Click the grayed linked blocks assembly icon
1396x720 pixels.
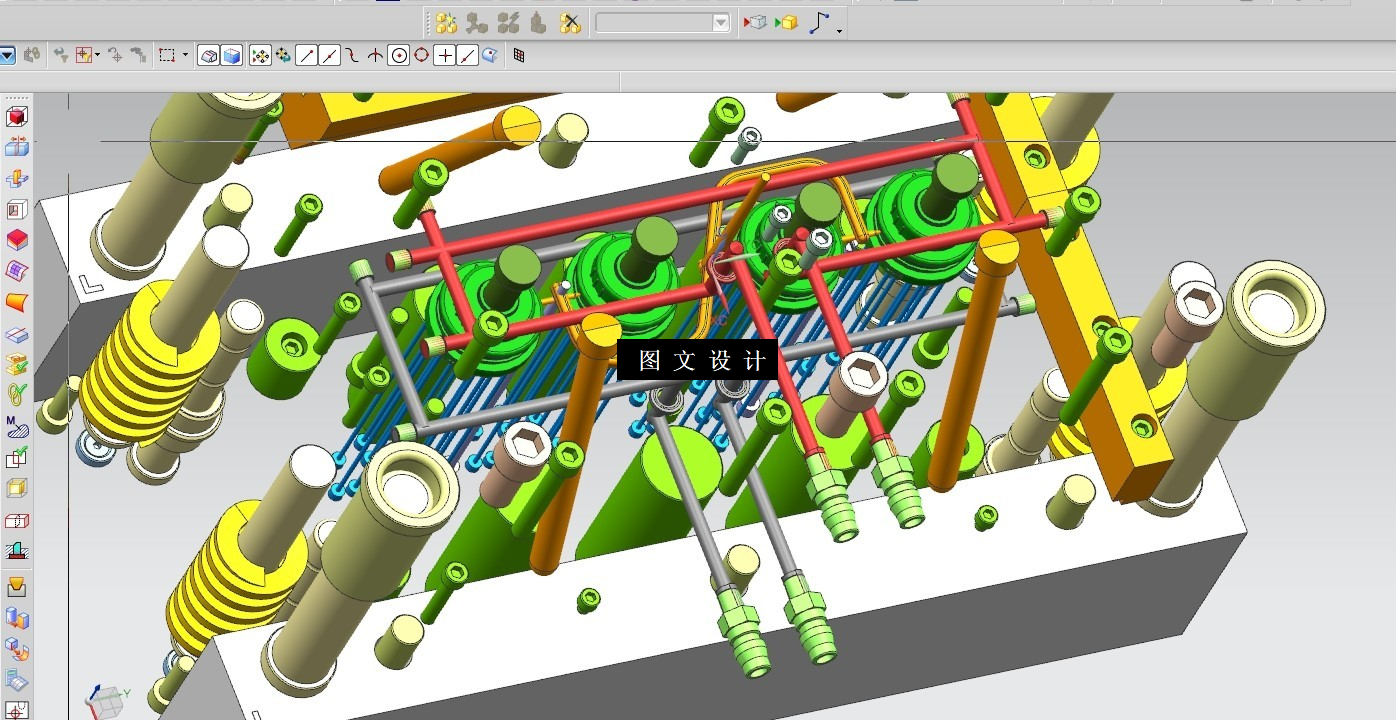coord(478,22)
